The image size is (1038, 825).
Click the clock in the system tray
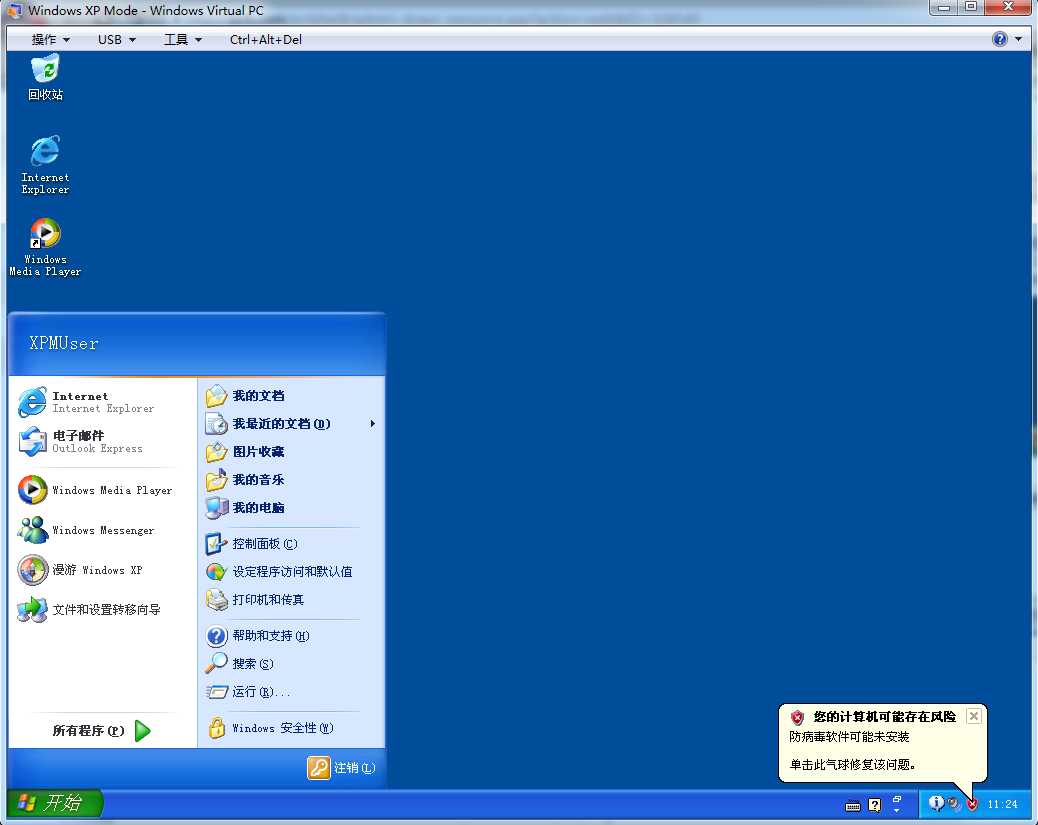[x=1002, y=803]
